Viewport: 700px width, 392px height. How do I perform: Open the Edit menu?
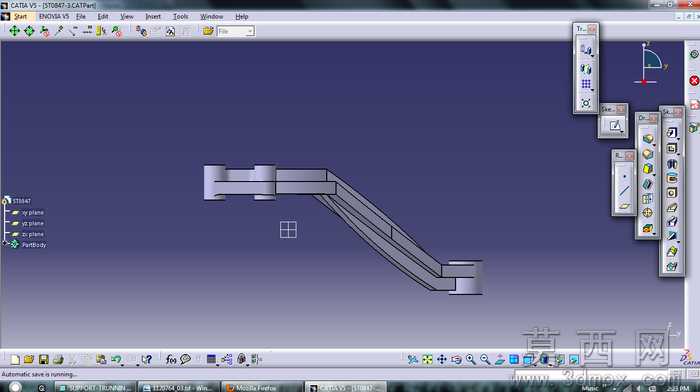(x=103, y=17)
